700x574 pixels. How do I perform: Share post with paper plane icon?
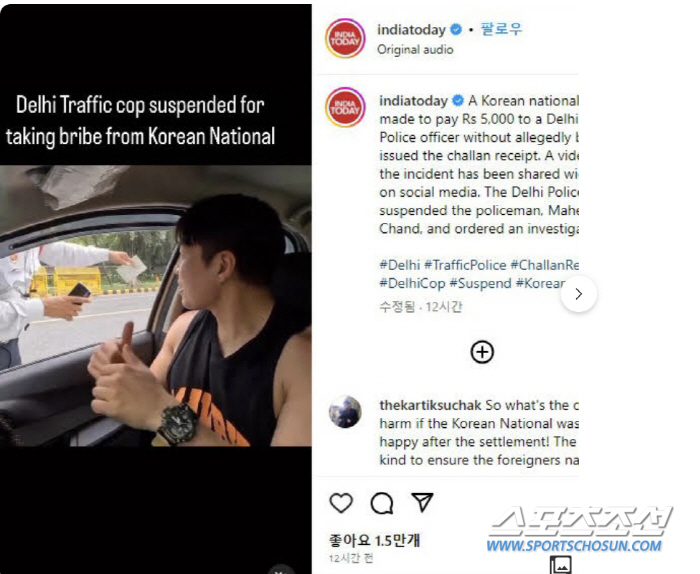(422, 502)
